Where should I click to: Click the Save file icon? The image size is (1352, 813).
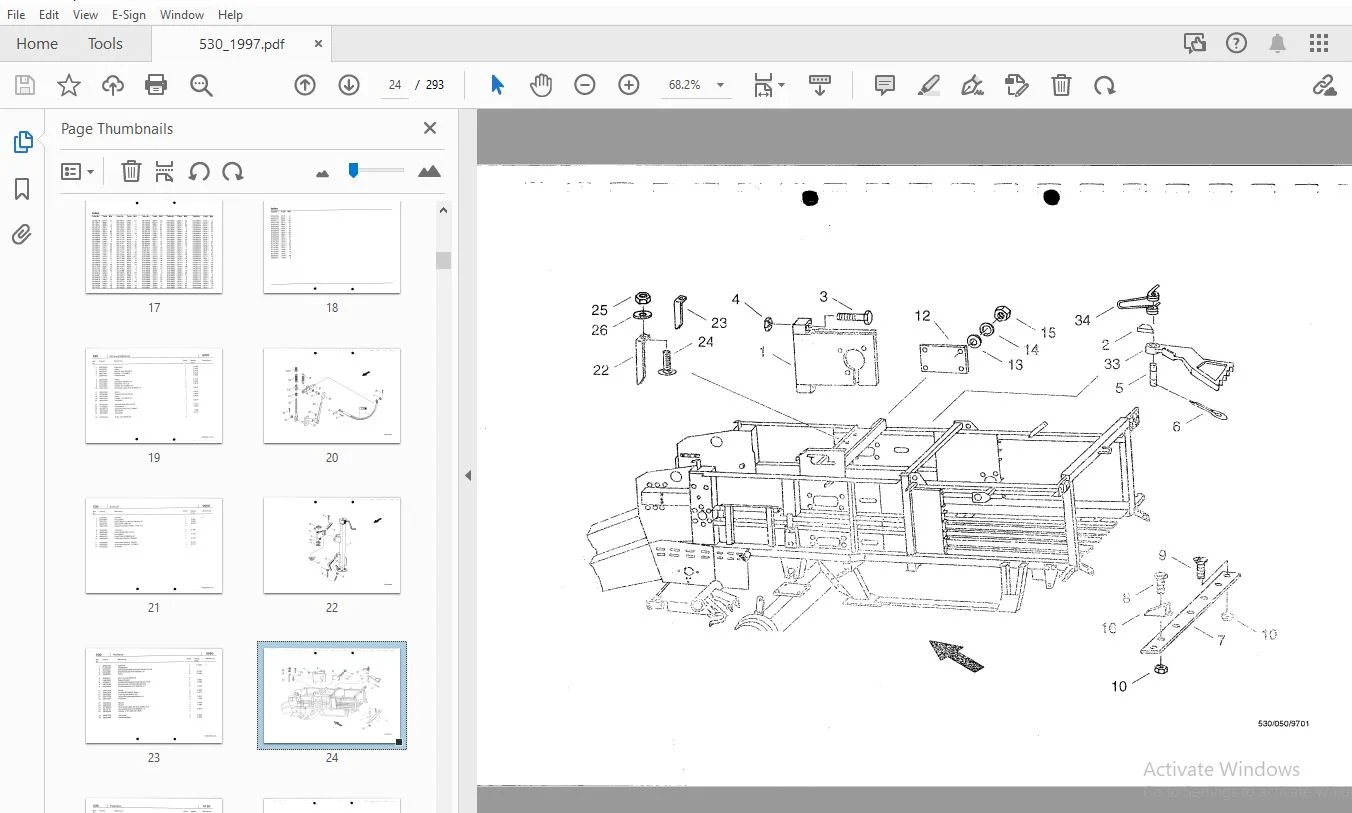pyautogui.click(x=25, y=85)
